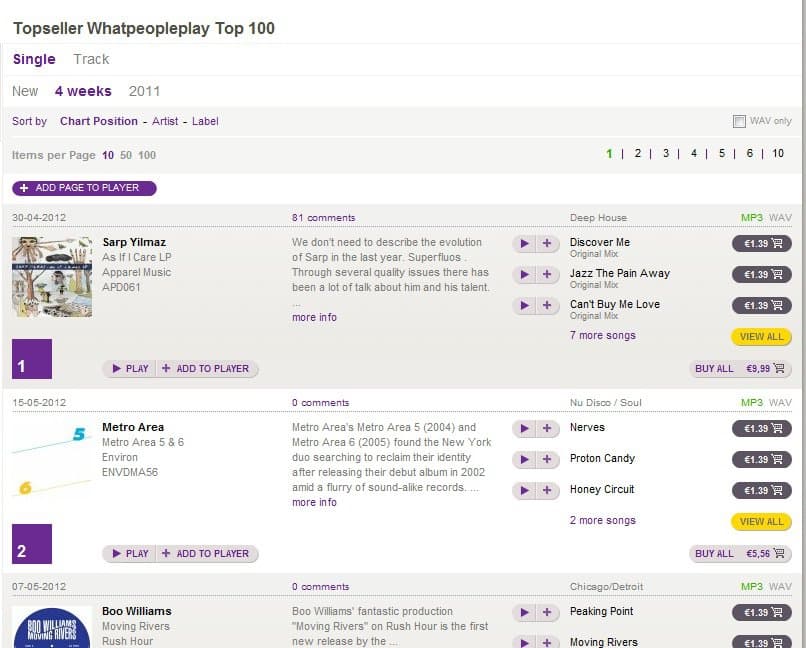Show 10 items per page
The height and width of the screenshot is (648, 806).
108,155
